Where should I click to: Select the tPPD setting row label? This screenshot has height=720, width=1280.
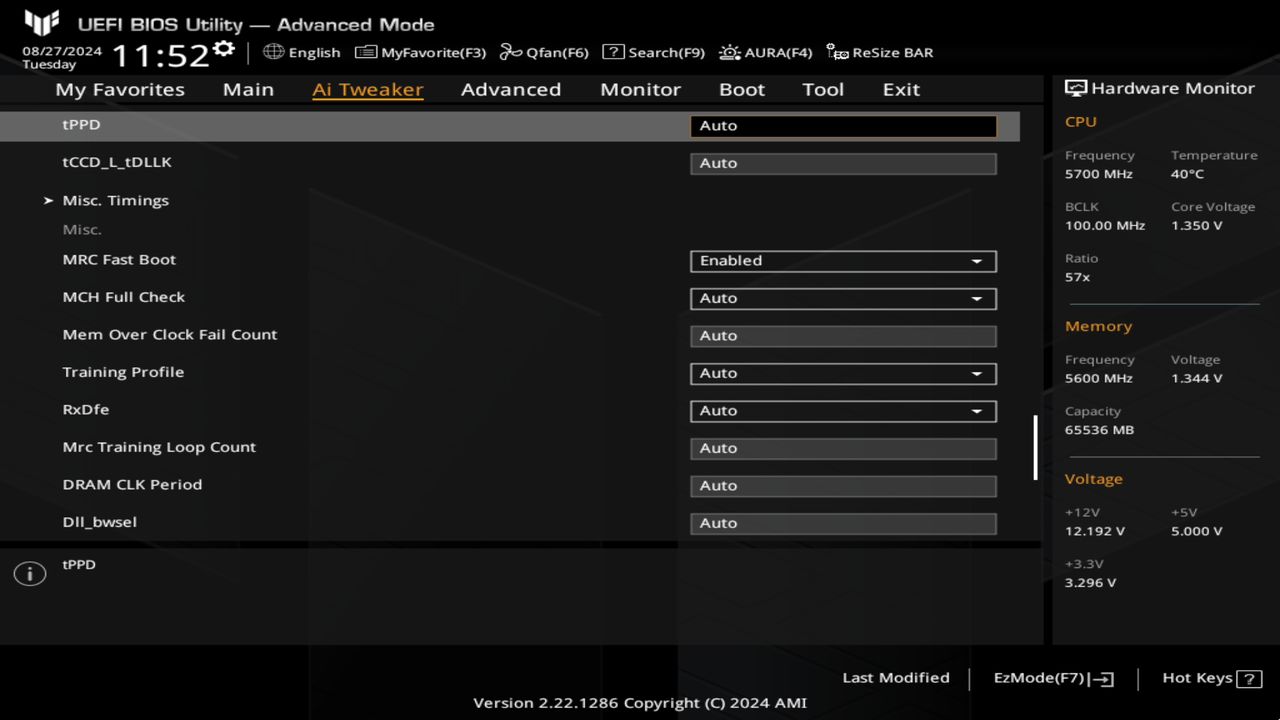pyautogui.click(x=81, y=125)
